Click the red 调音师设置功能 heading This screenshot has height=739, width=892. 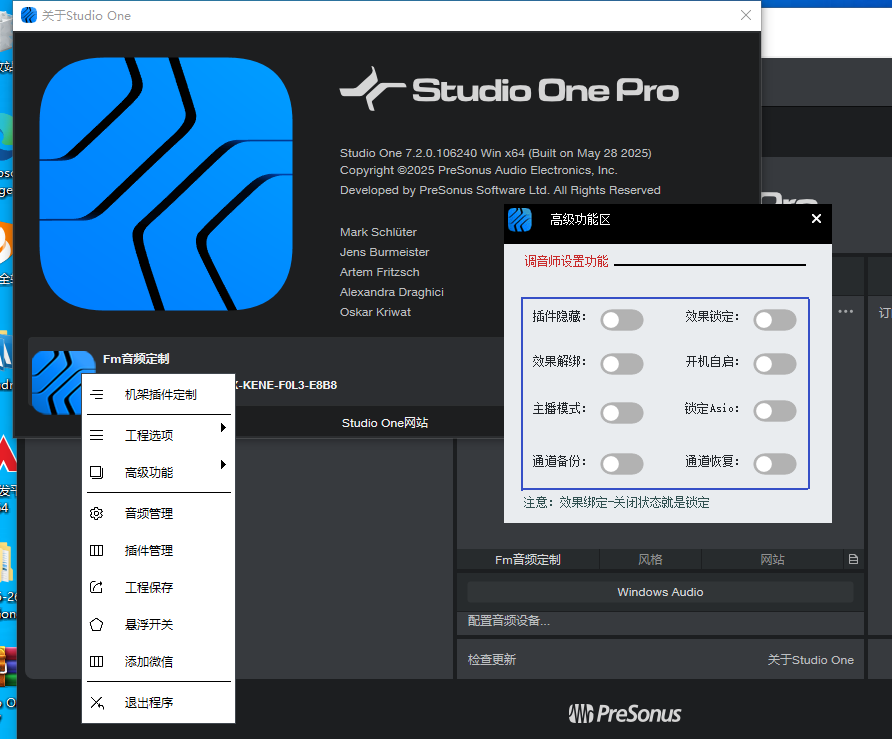point(566,262)
